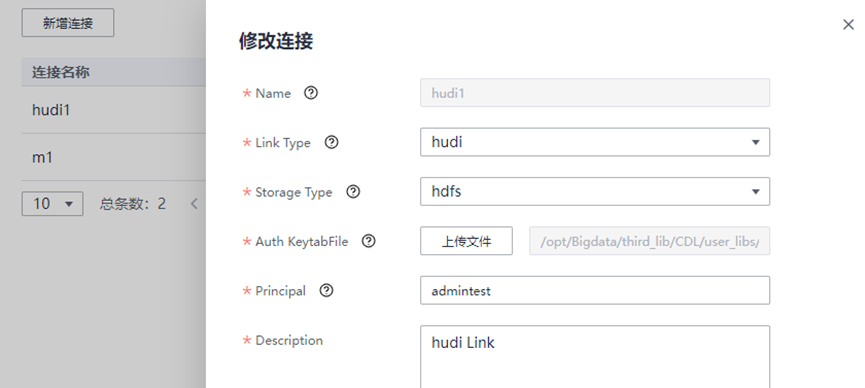Screen dimensions: 865x388
Task: Click into the Description hudi Link textarea
Action: (595, 357)
